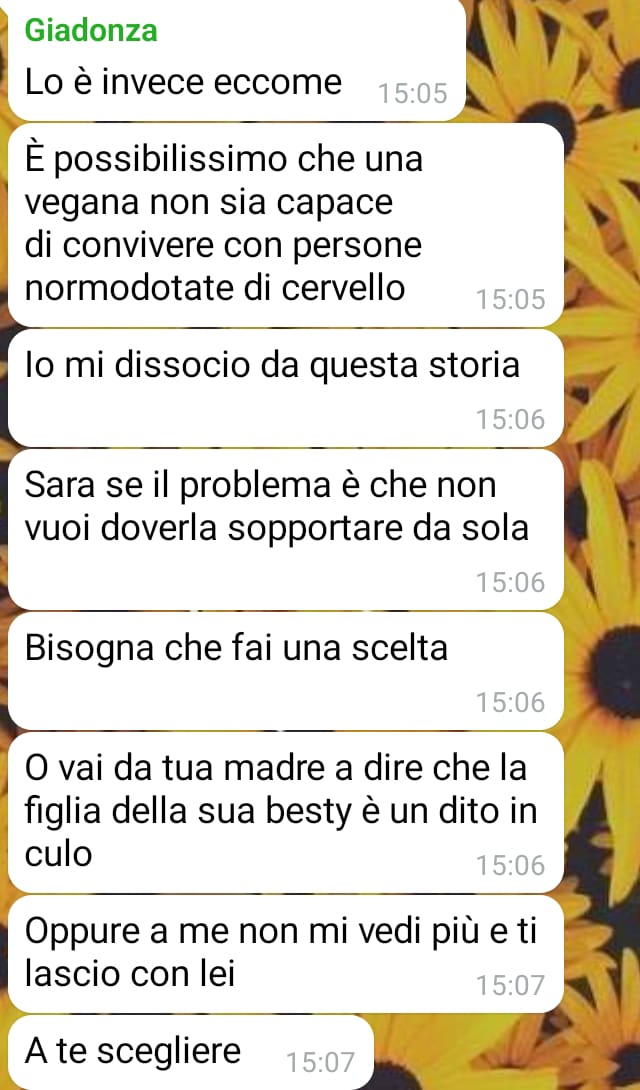Select the message starting 'È possibilissimo che una'
This screenshot has height=1090, width=640.
coord(286,225)
